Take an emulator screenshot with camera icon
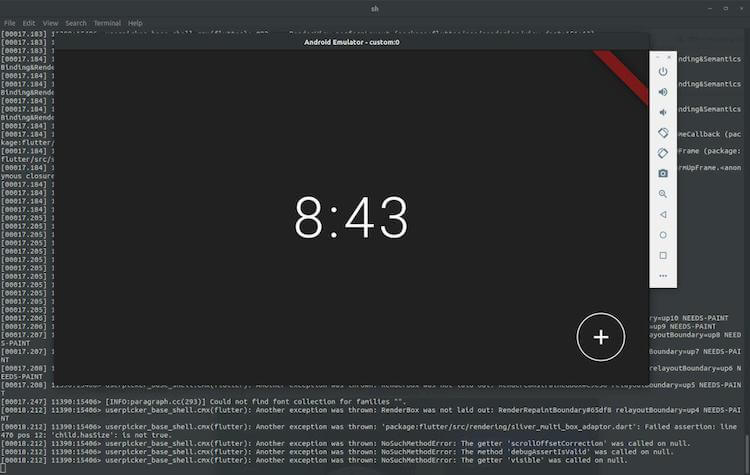 click(662, 173)
